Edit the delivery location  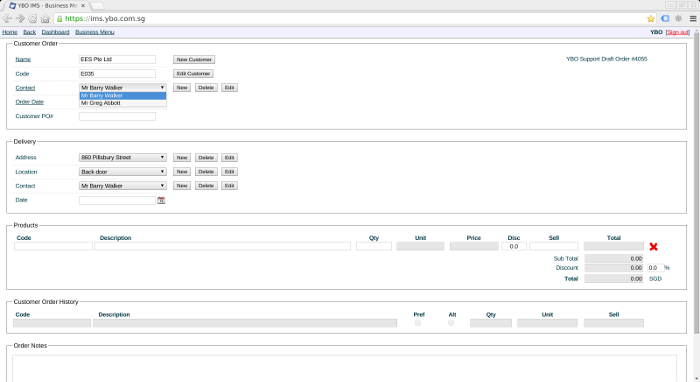coord(229,171)
